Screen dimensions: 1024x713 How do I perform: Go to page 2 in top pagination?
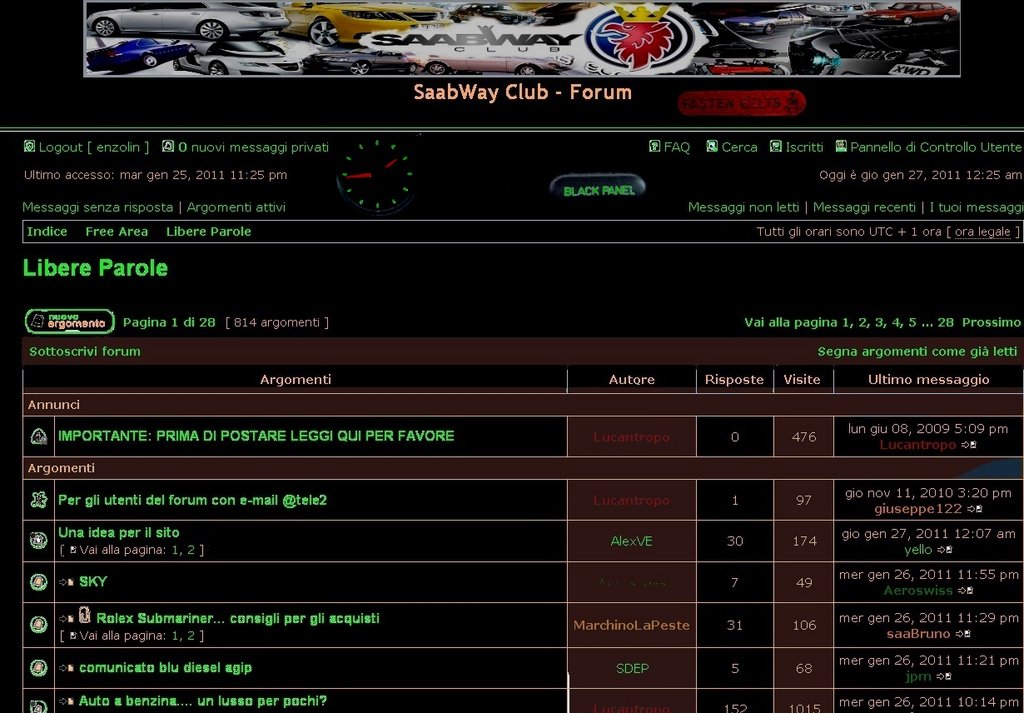(863, 322)
